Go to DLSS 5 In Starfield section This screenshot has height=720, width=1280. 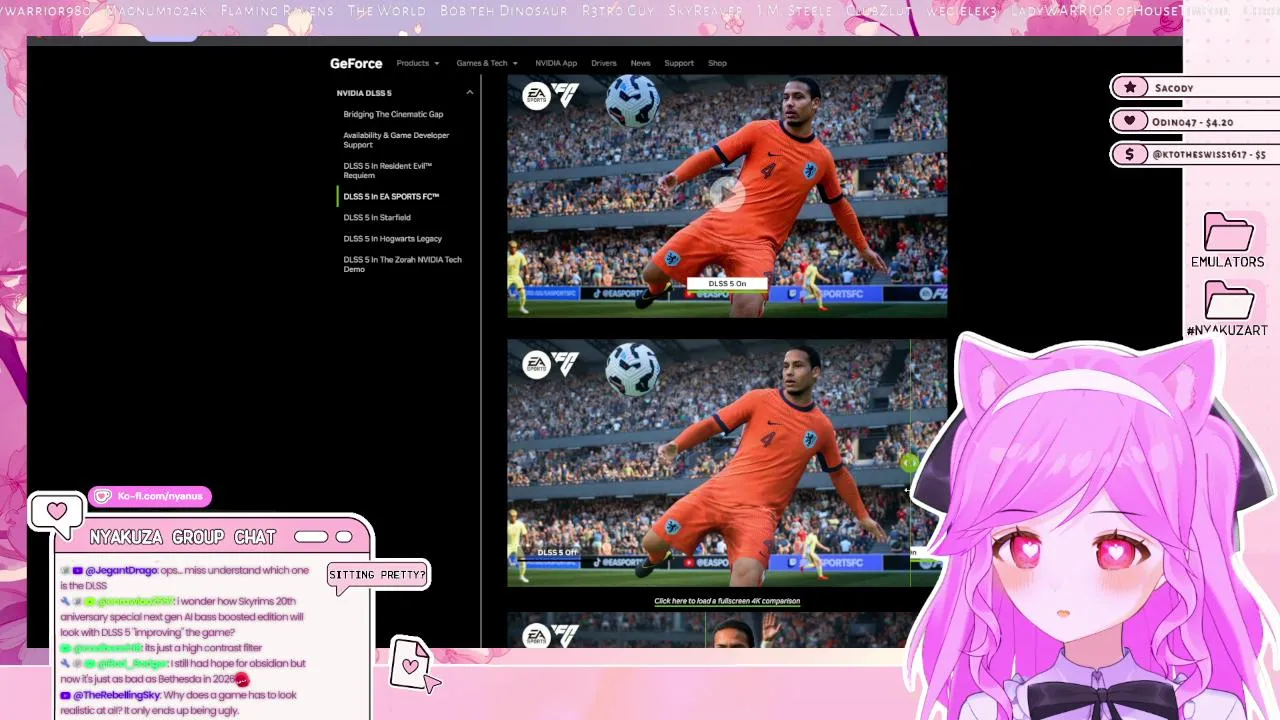tap(377, 217)
